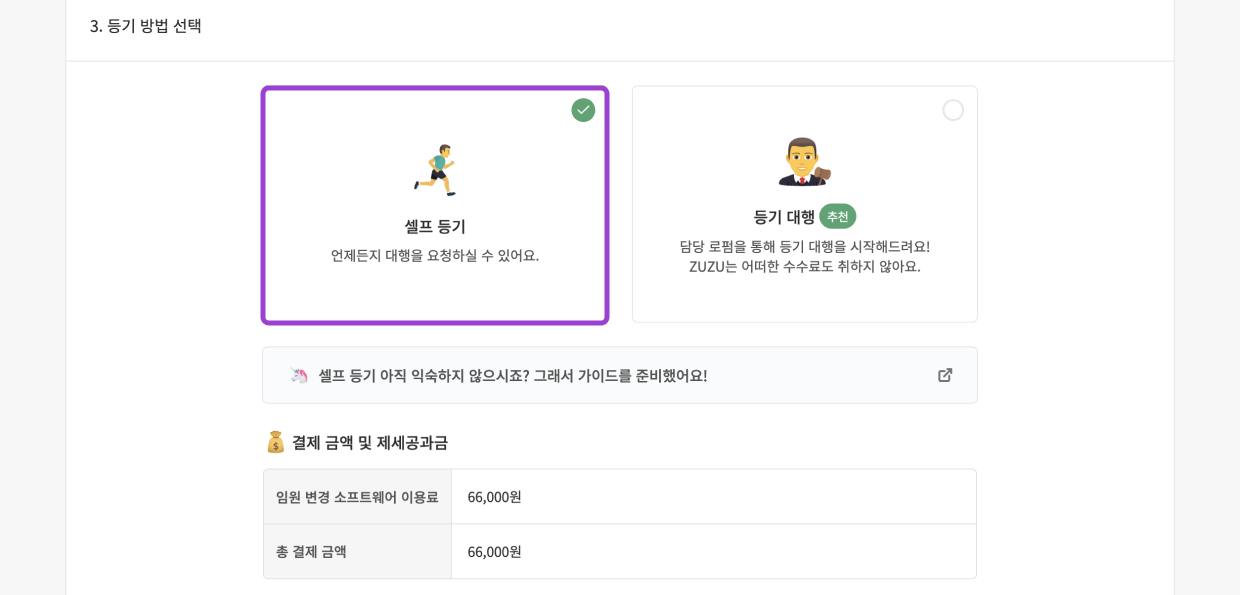Image resolution: width=1240 pixels, height=595 pixels.
Task: Open the guide via external link icon
Action: [945, 374]
